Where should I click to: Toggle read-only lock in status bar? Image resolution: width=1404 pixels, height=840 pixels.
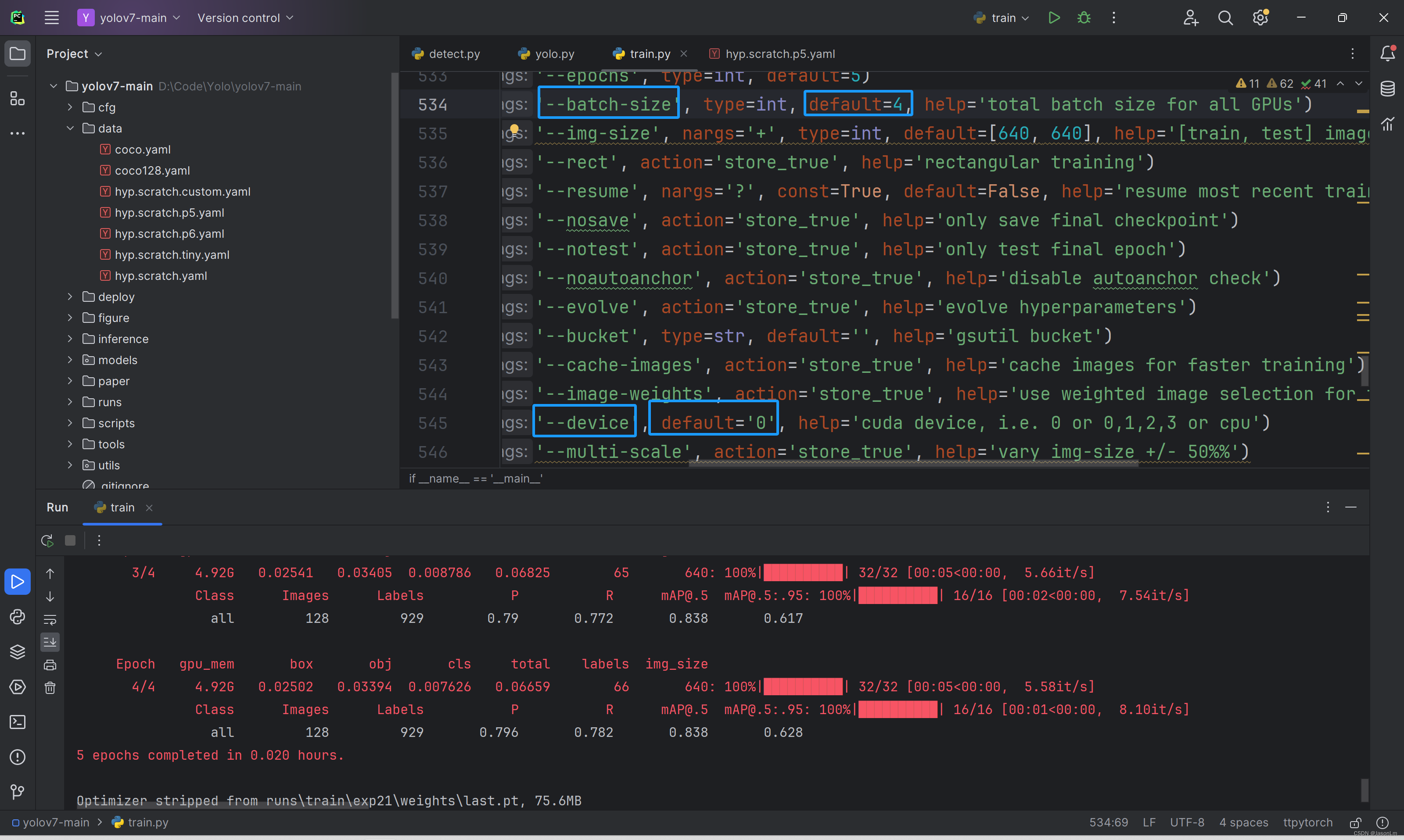pyautogui.click(x=1355, y=822)
